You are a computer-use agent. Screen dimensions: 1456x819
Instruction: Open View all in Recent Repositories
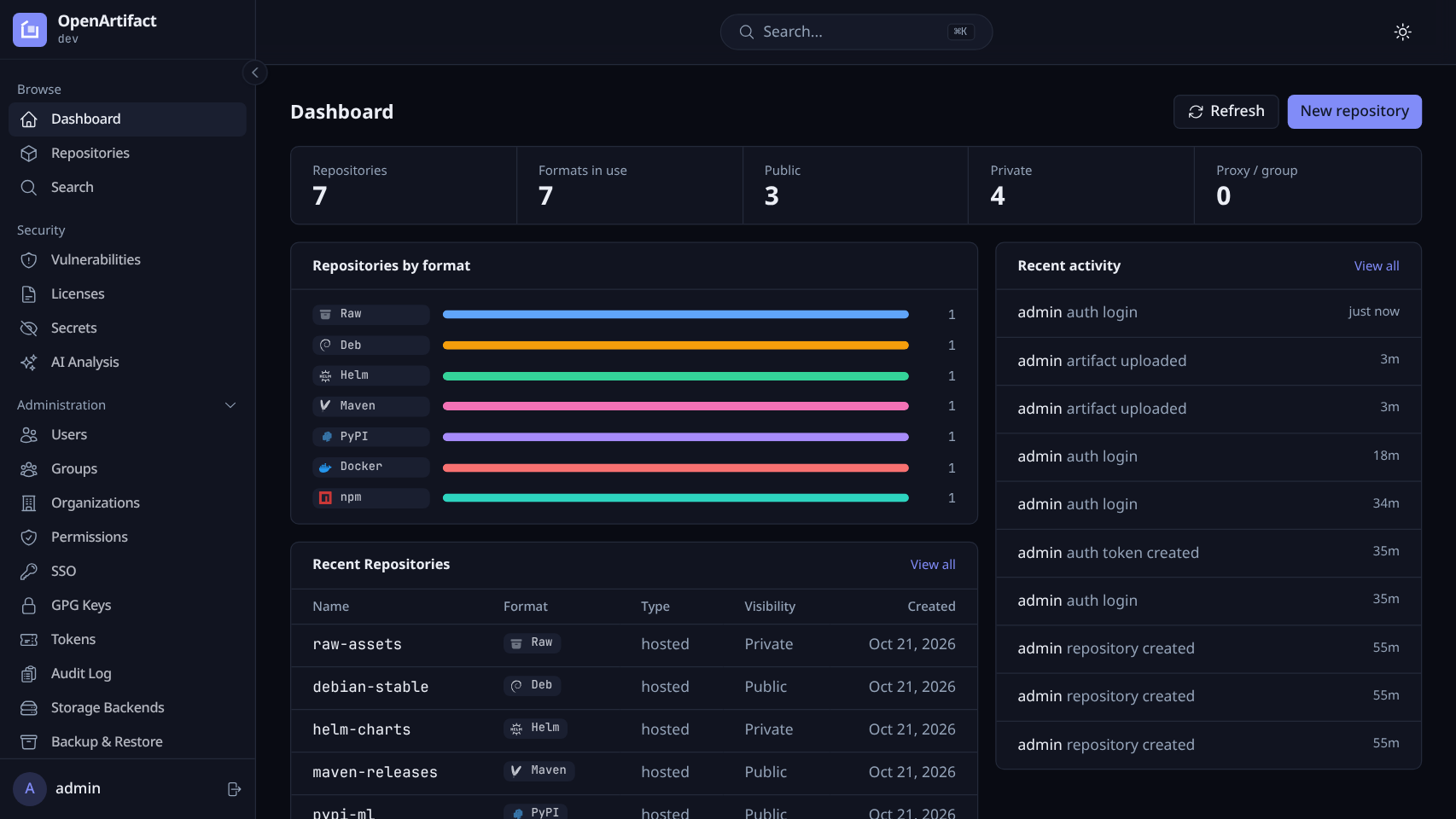(x=933, y=565)
